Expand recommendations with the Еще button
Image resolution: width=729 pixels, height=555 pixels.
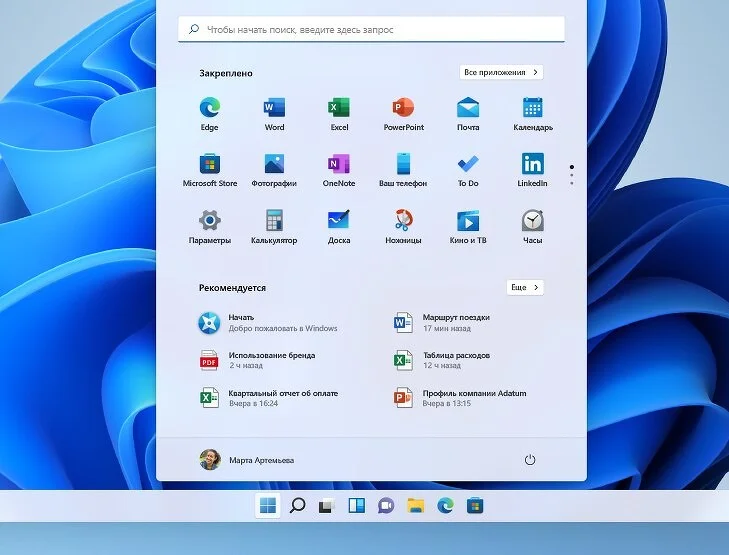point(525,287)
